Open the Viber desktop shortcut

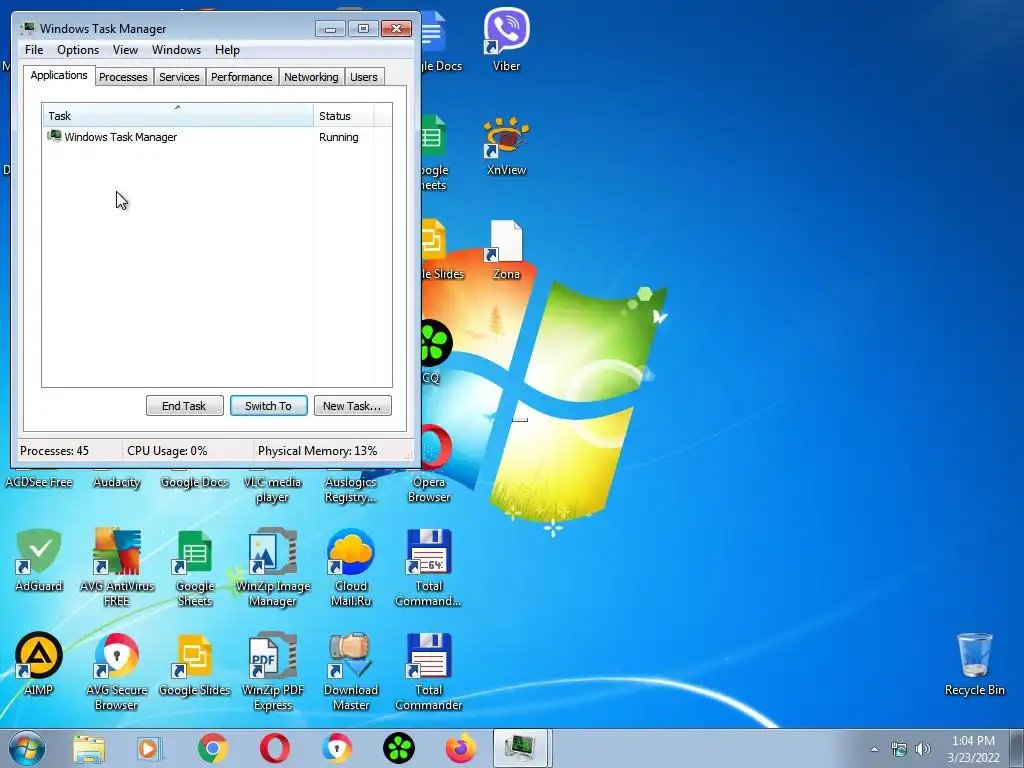pos(506,39)
